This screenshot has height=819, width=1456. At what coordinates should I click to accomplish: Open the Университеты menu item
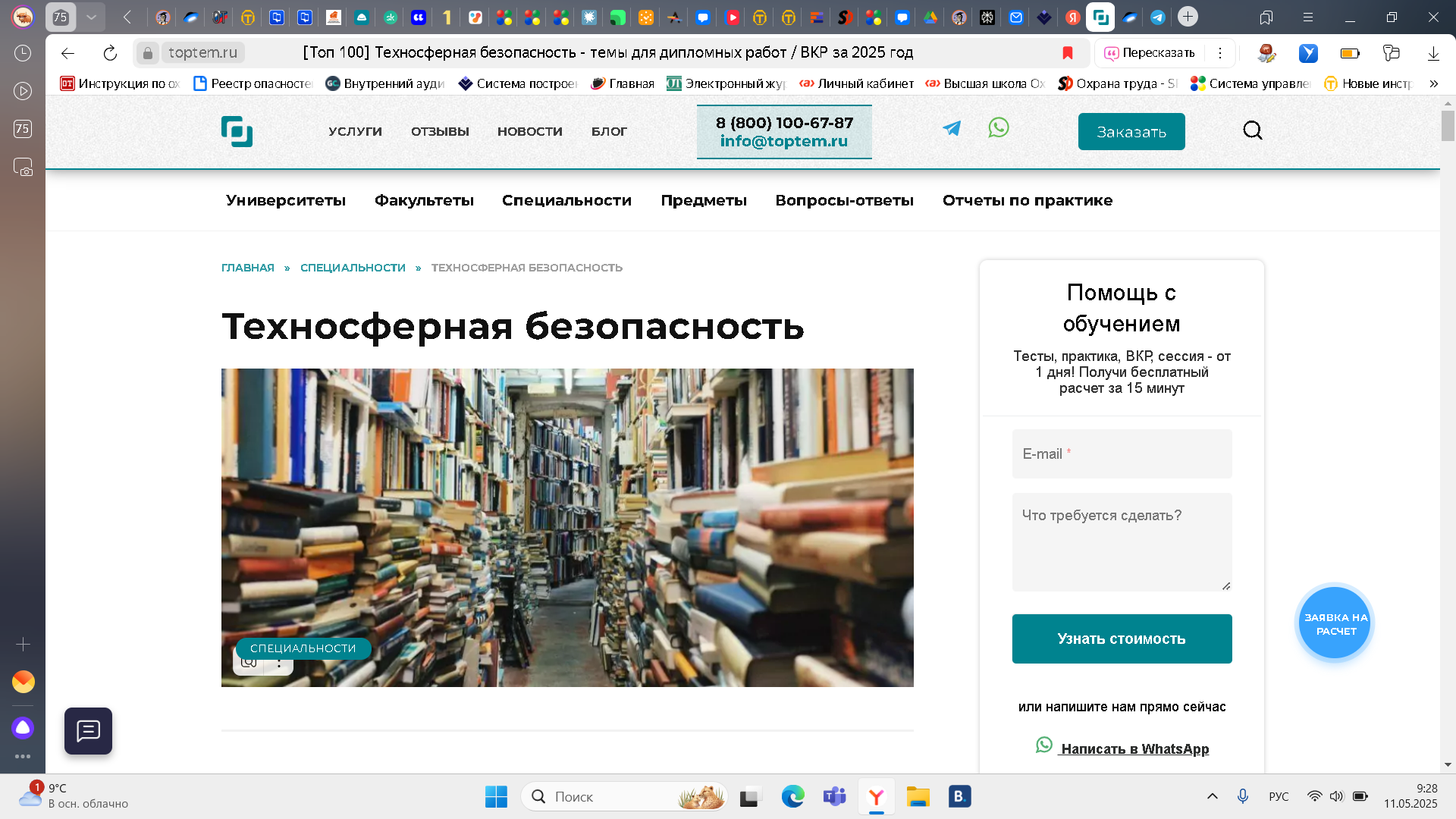(286, 200)
